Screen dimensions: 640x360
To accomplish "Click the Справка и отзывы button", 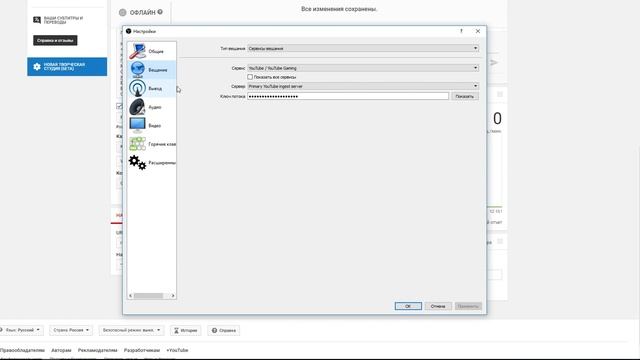I will (x=55, y=40).
